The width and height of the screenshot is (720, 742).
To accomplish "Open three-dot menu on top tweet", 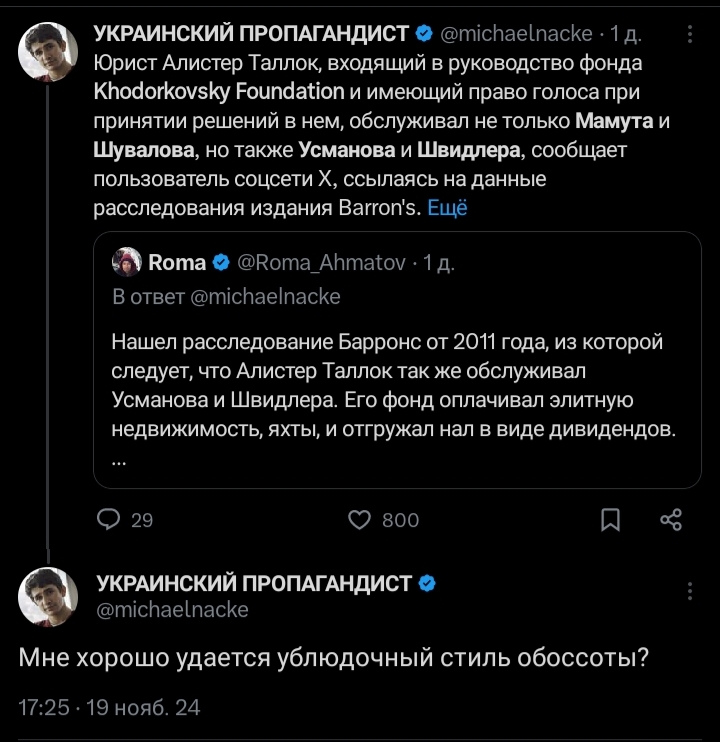I will [x=690, y=35].
